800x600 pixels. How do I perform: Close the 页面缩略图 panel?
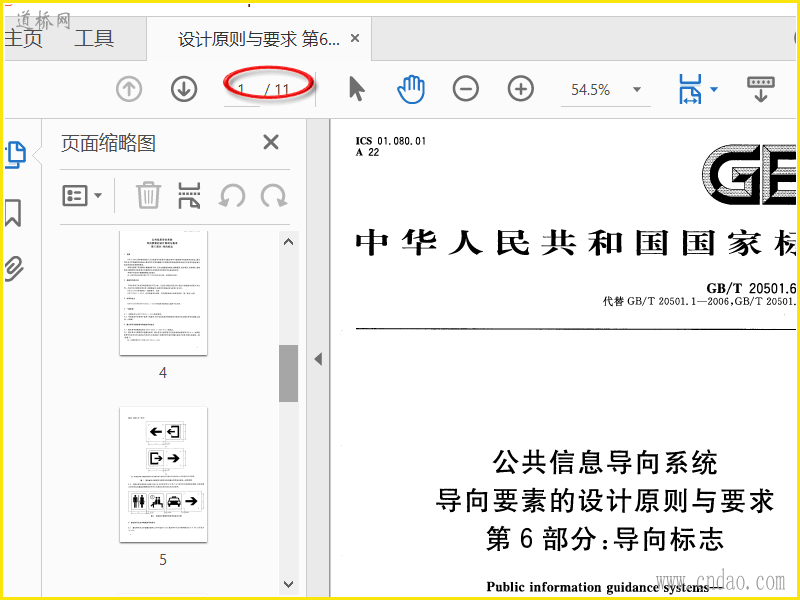271,142
